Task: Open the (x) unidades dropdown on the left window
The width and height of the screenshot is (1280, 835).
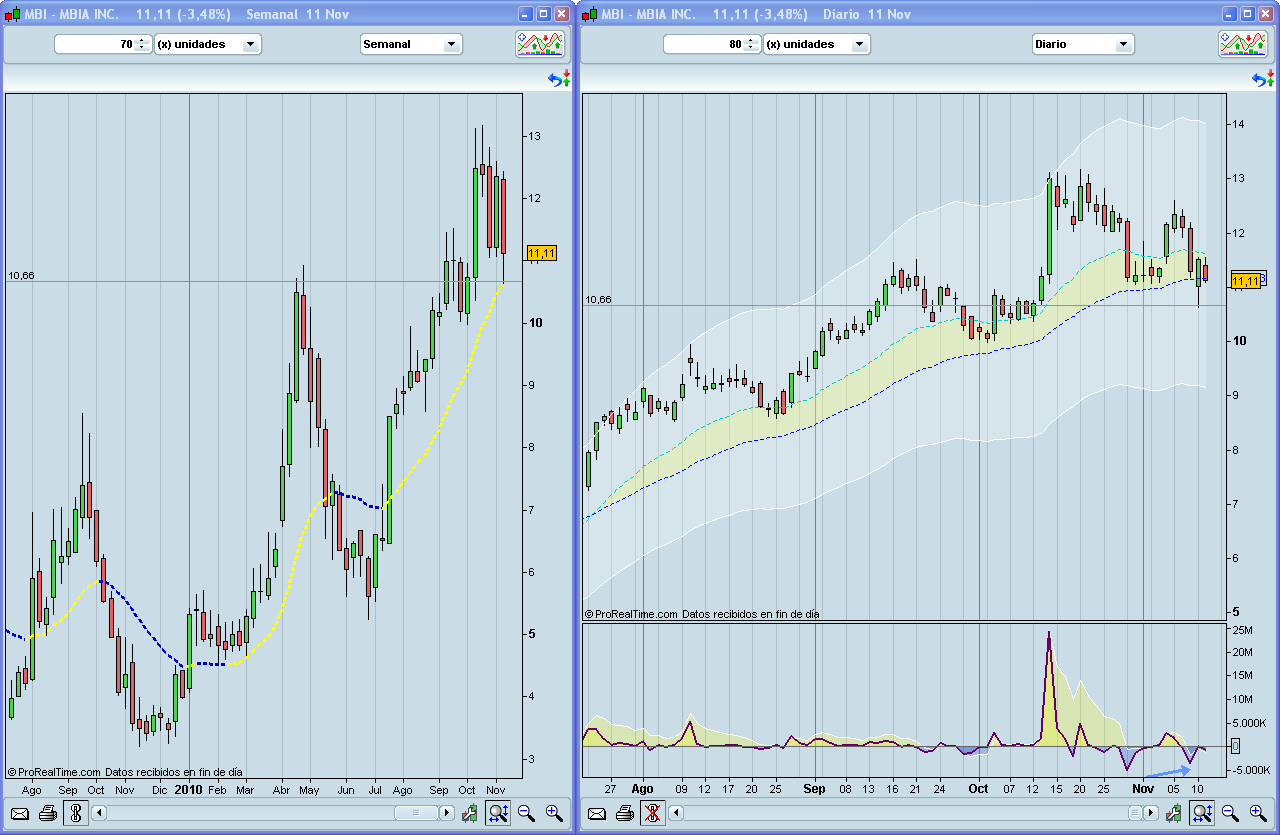Action: (208, 44)
